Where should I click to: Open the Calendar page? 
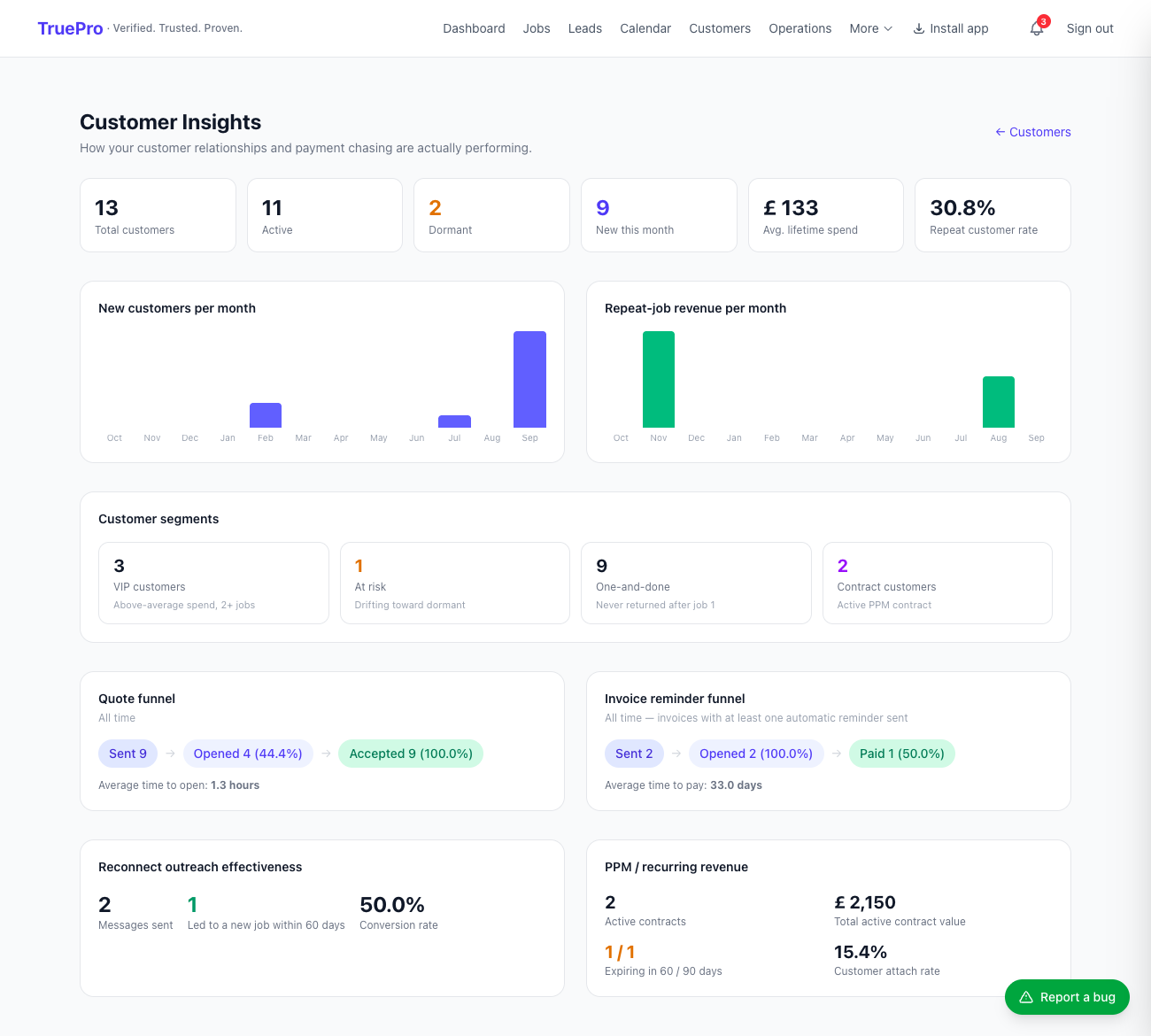pyautogui.click(x=645, y=28)
